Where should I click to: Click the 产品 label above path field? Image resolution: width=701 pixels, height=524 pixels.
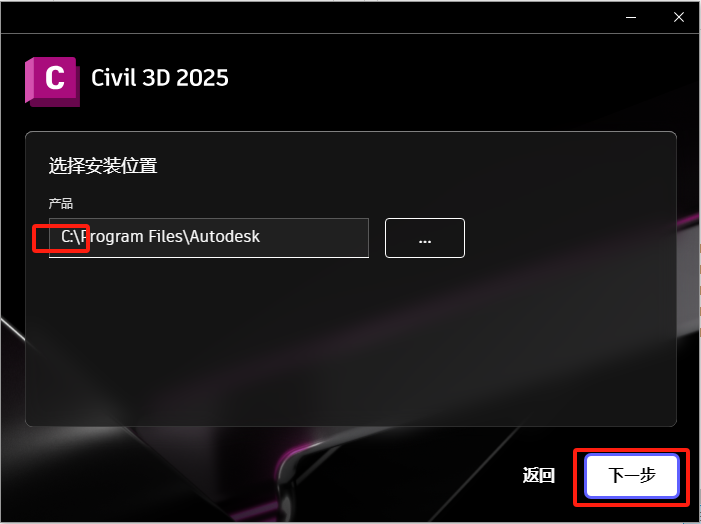pos(61,204)
